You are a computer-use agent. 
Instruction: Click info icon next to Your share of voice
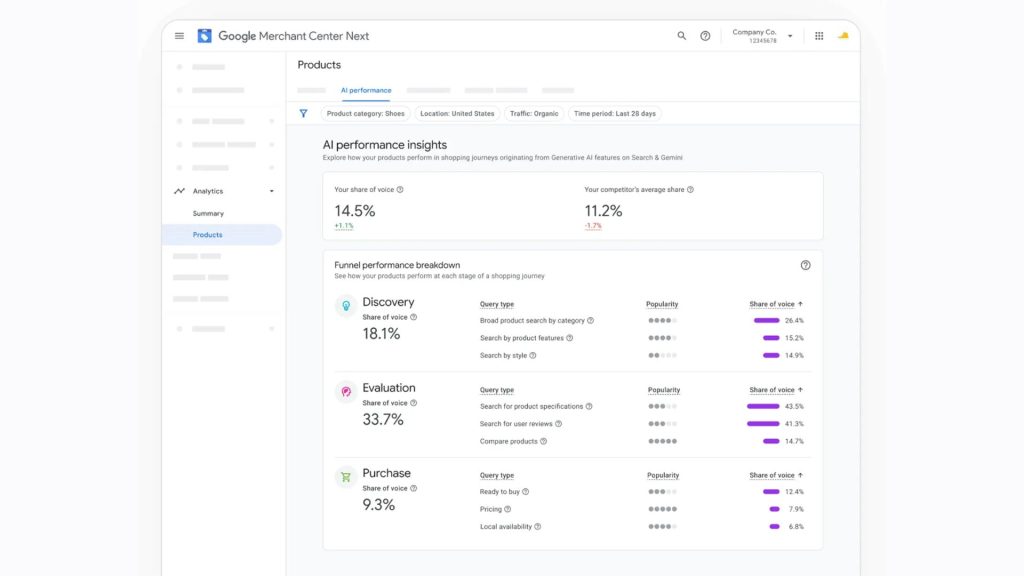400,189
